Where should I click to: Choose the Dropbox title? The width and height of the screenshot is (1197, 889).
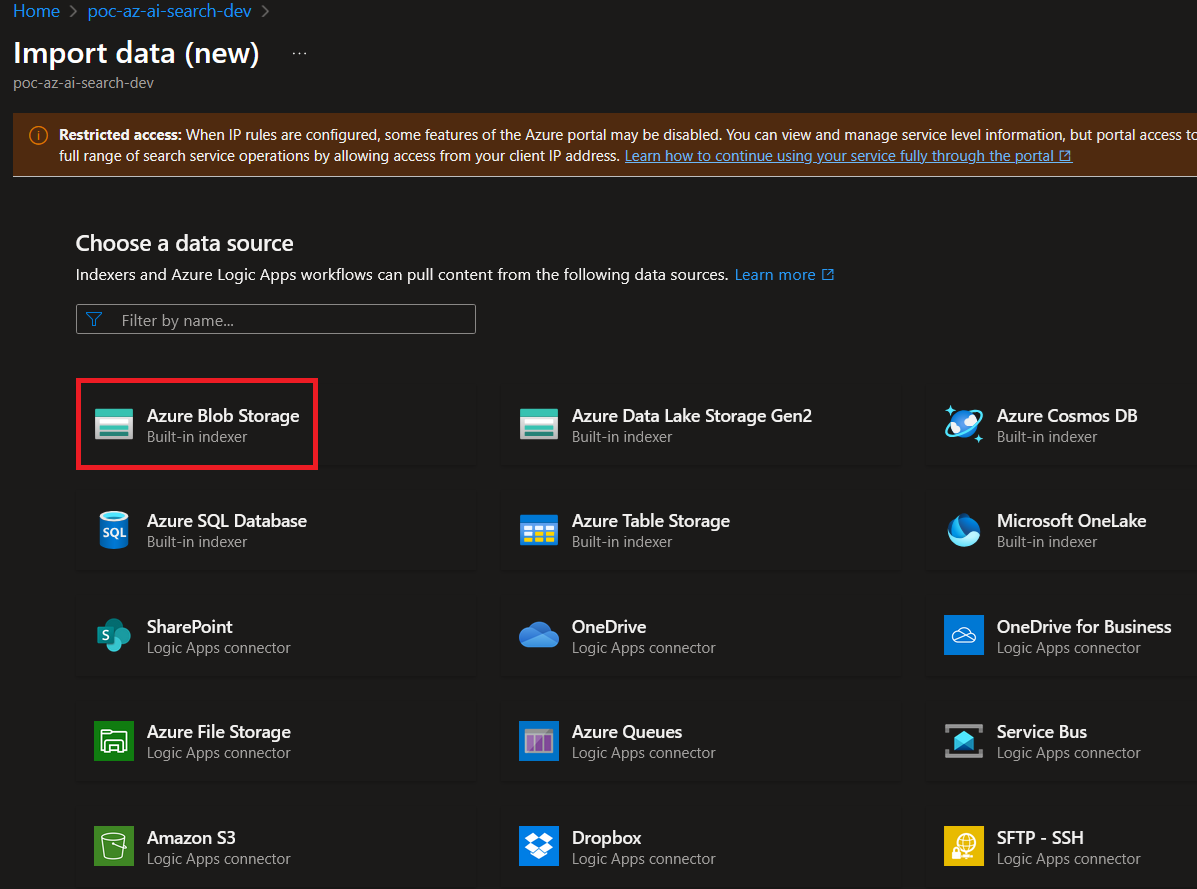tap(606, 837)
